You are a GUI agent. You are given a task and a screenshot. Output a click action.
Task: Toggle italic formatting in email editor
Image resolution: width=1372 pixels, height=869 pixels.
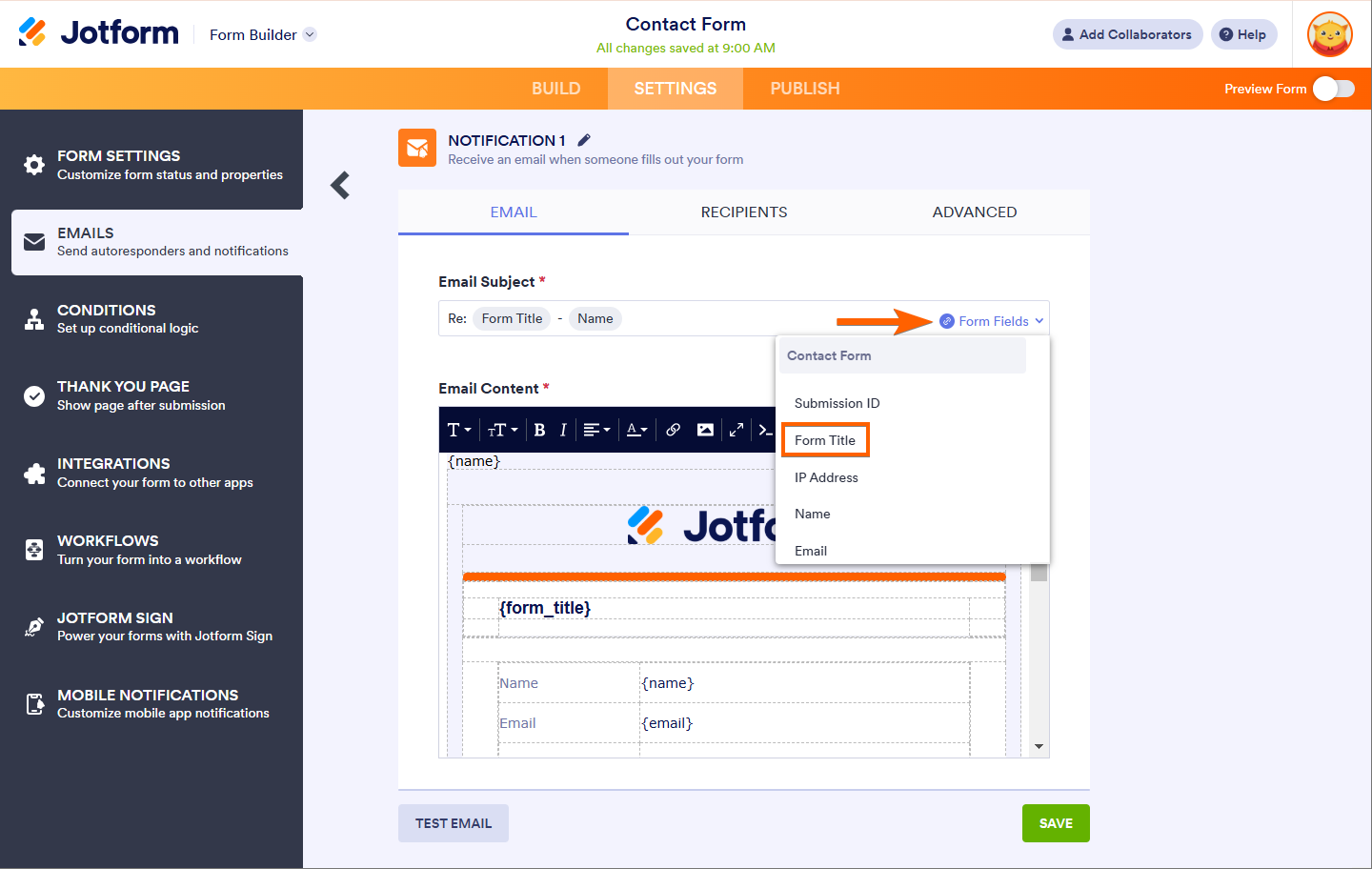click(x=563, y=430)
